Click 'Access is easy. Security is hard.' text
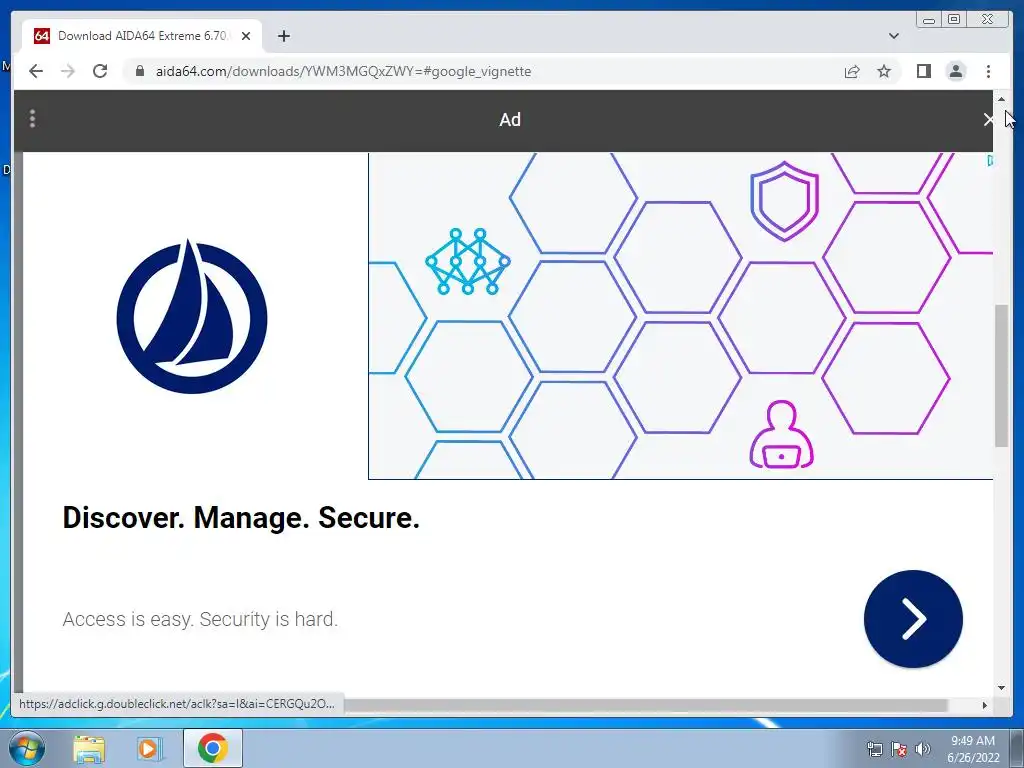This screenshot has height=768, width=1024. pyautogui.click(x=200, y=619)
